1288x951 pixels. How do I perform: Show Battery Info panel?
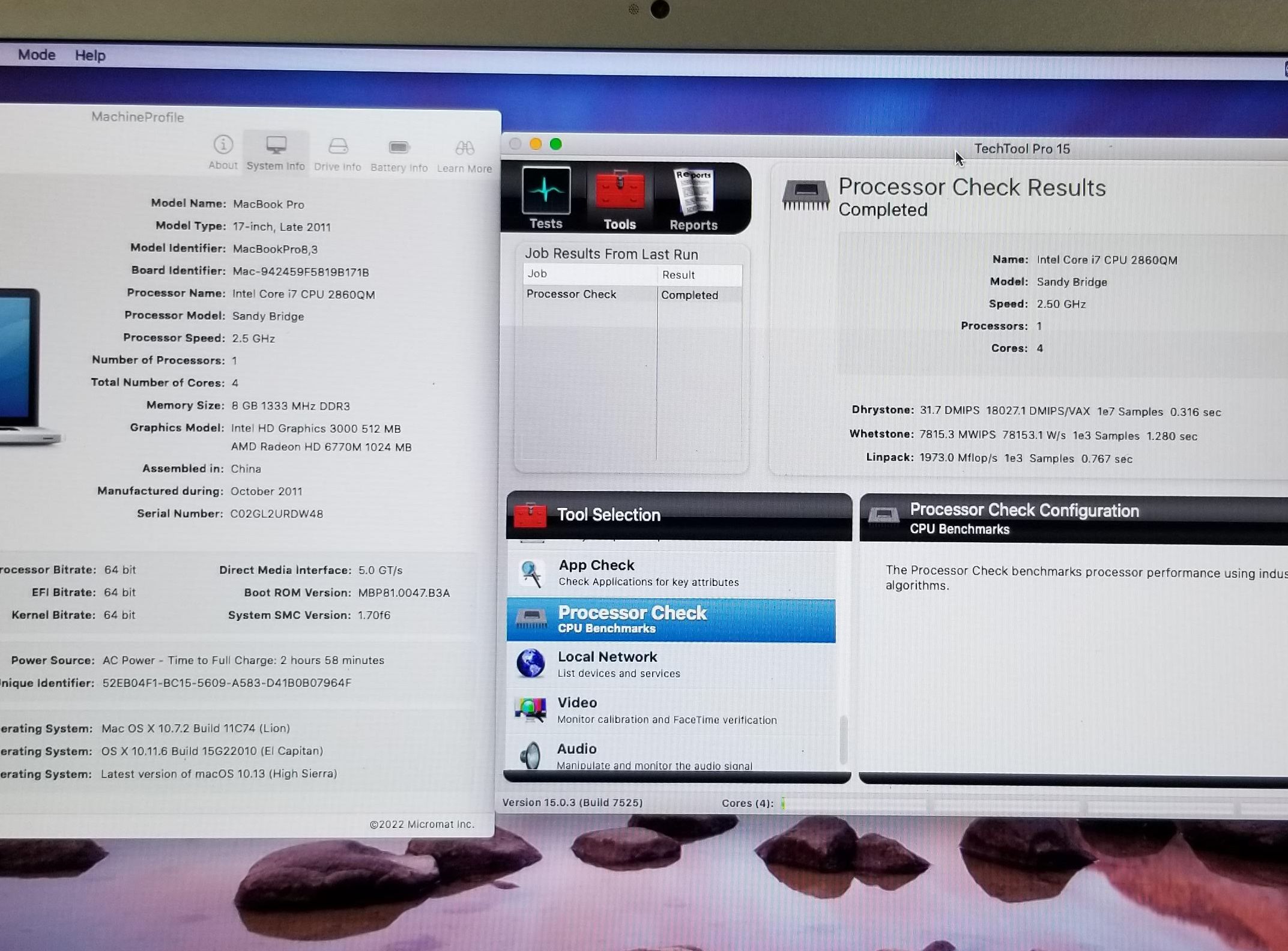click(399, 148)
